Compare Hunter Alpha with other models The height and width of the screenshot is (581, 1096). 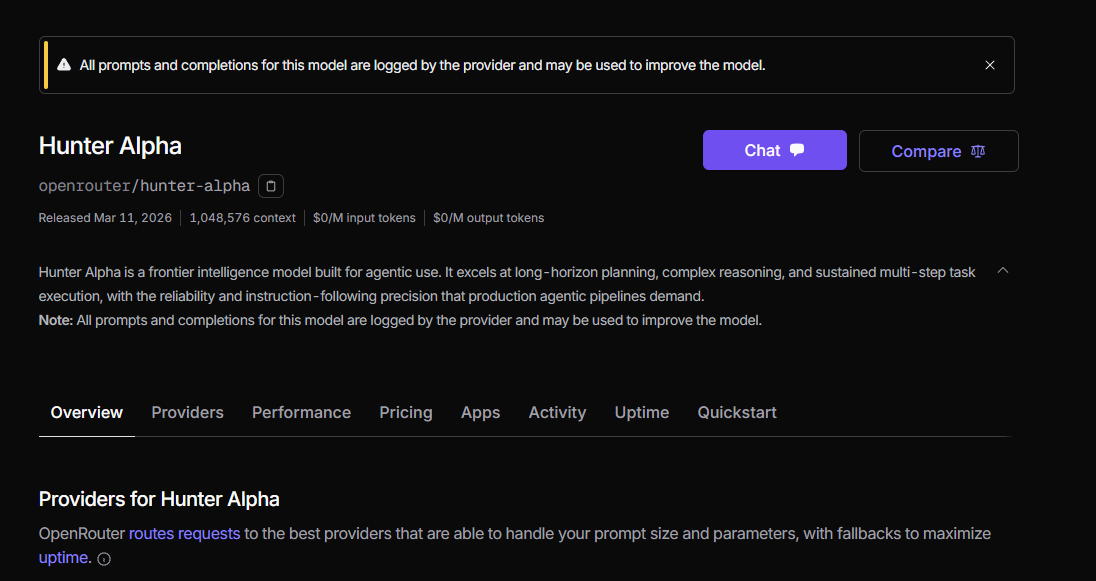pos(938,151)
